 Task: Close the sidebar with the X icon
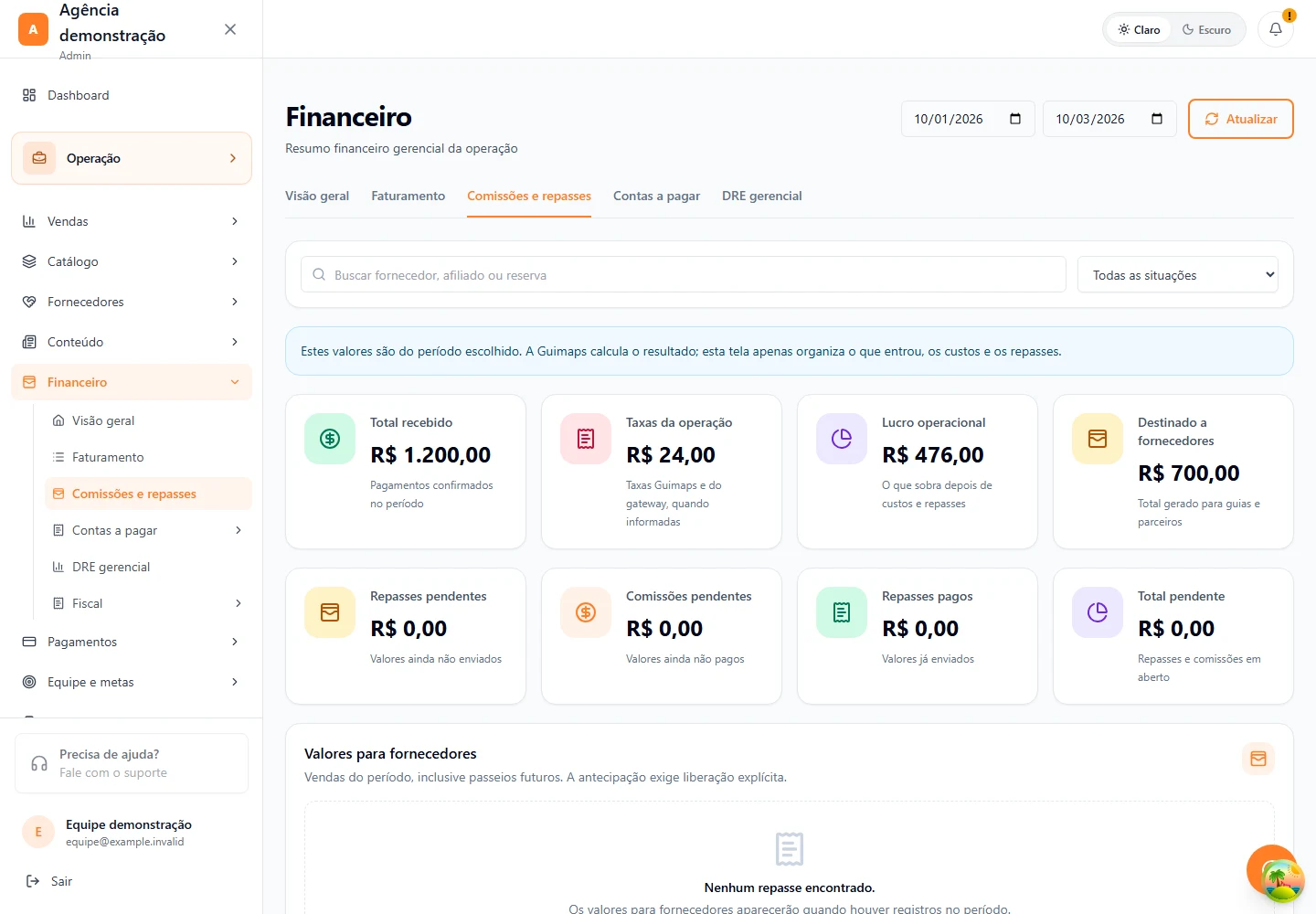click(x=230, y=29)
